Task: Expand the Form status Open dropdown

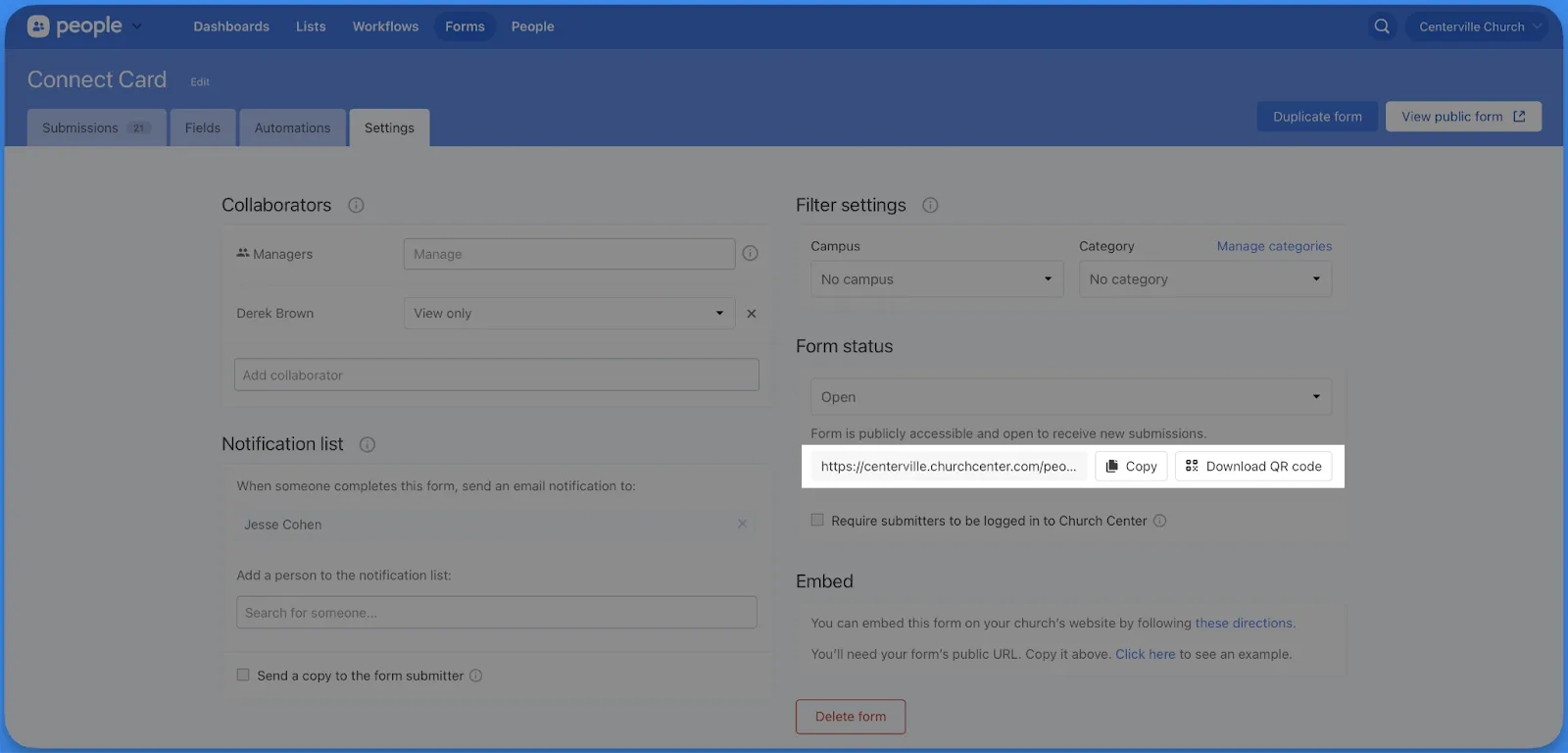Action: (1070, 397)
